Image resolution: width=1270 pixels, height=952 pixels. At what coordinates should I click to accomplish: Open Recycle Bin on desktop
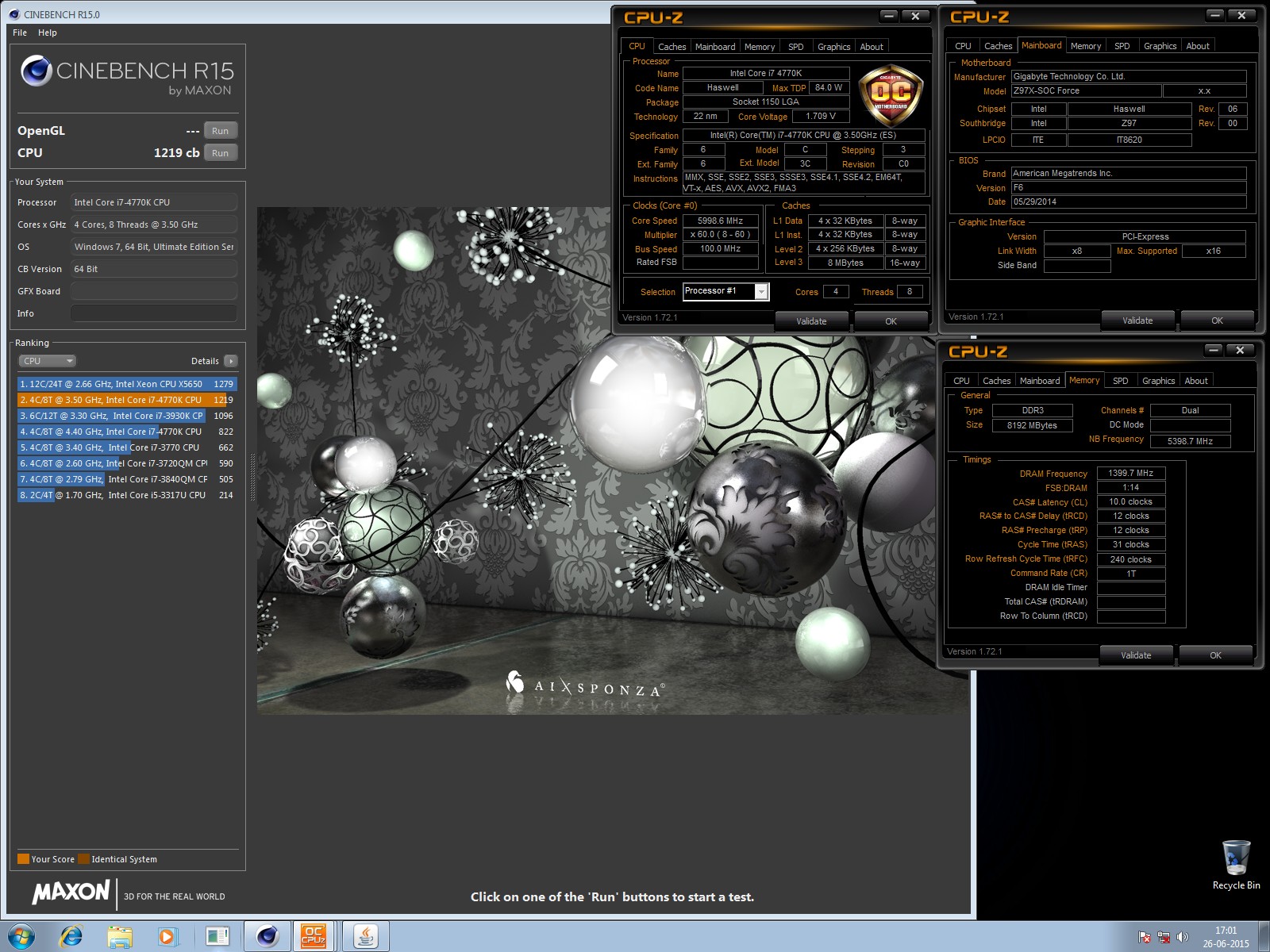point(1236,865)
